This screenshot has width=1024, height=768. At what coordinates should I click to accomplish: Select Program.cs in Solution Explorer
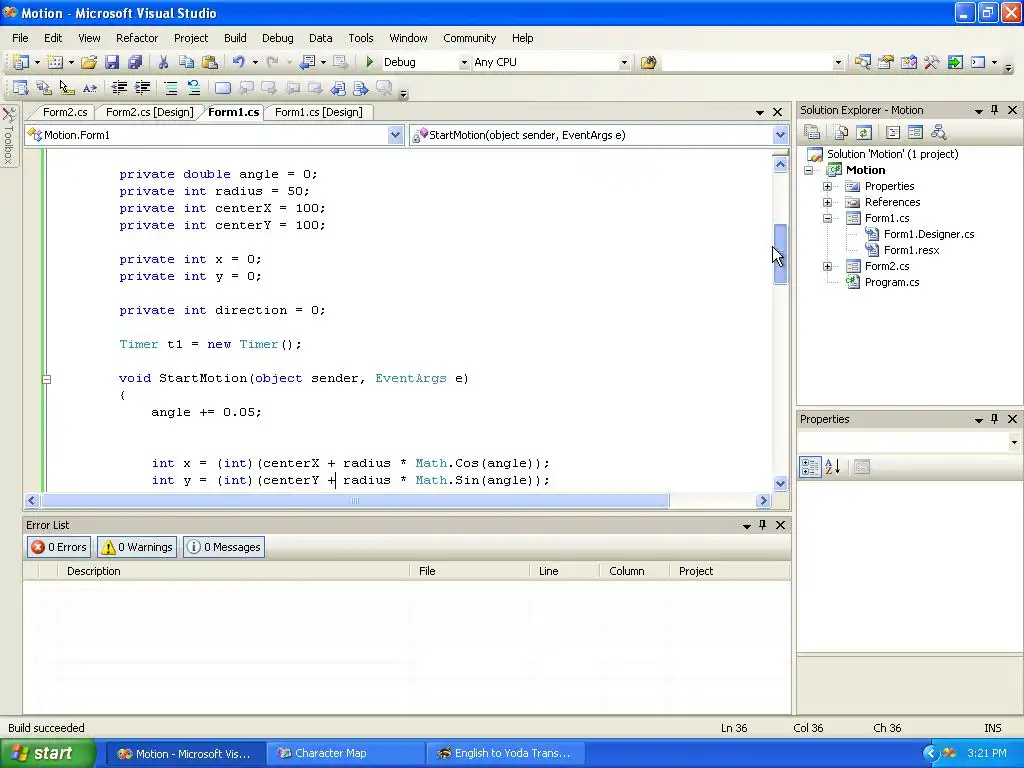point(891,282)
